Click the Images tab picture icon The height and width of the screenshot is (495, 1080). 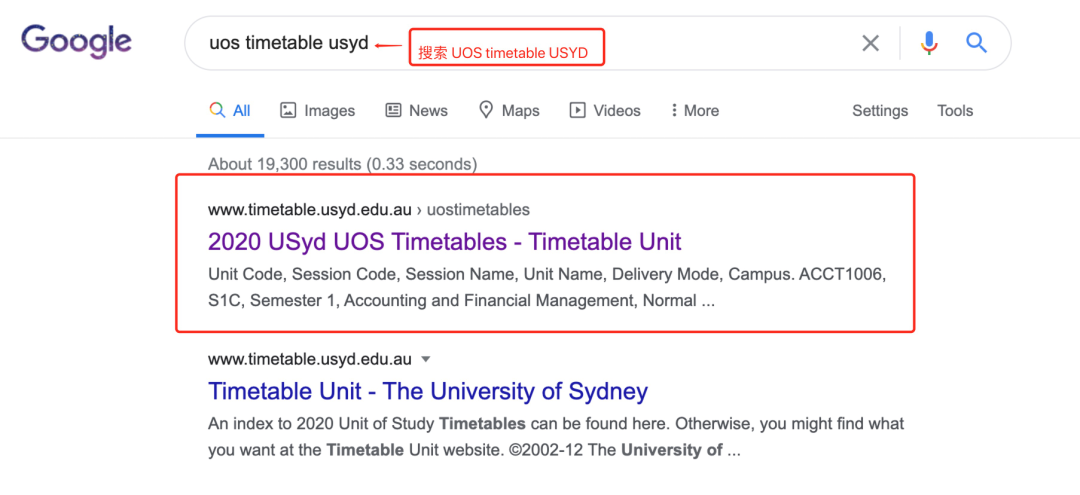(288, 110)
